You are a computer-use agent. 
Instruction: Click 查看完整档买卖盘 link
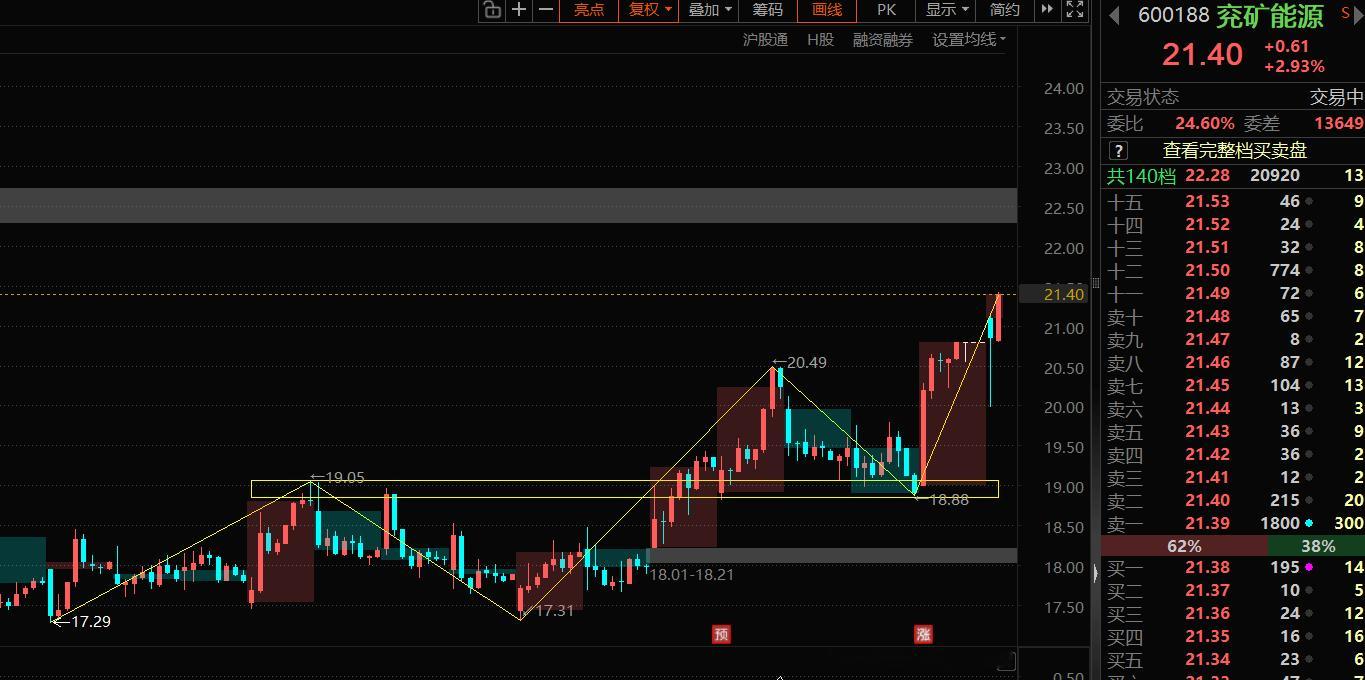(x=1235, y=151)
